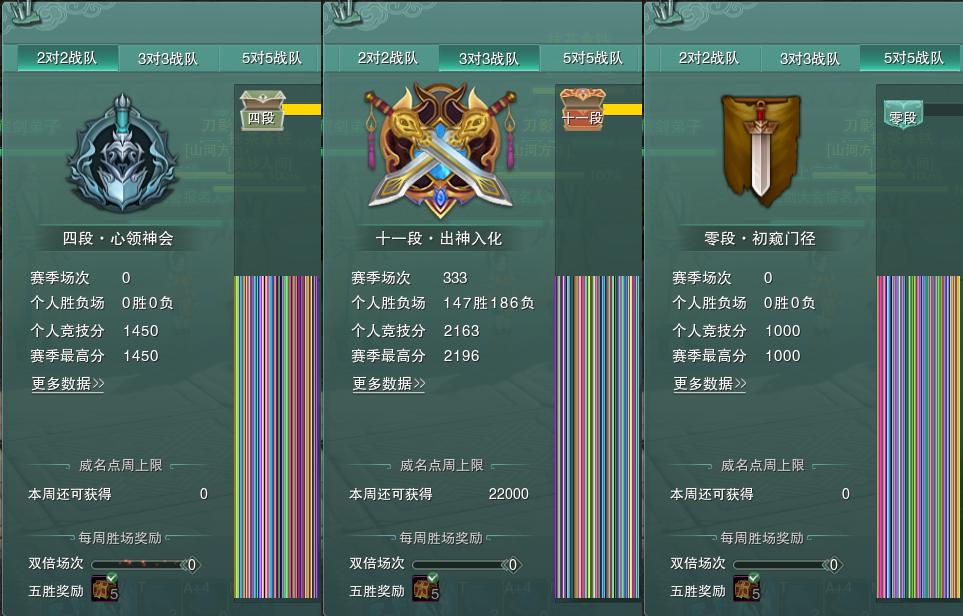Select the 3对3战队 tab in the middle panel
Screen dimensions: 963x616
pyautogui.click(x=489, y=58)
